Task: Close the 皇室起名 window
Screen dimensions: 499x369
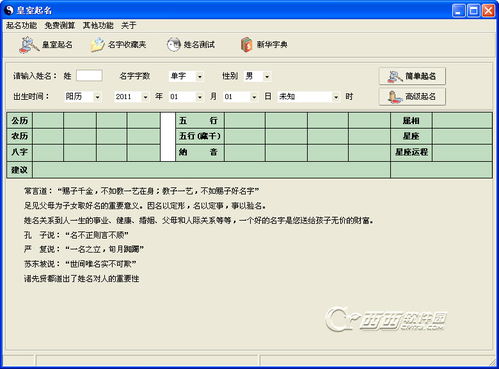Action: (488, 10)
